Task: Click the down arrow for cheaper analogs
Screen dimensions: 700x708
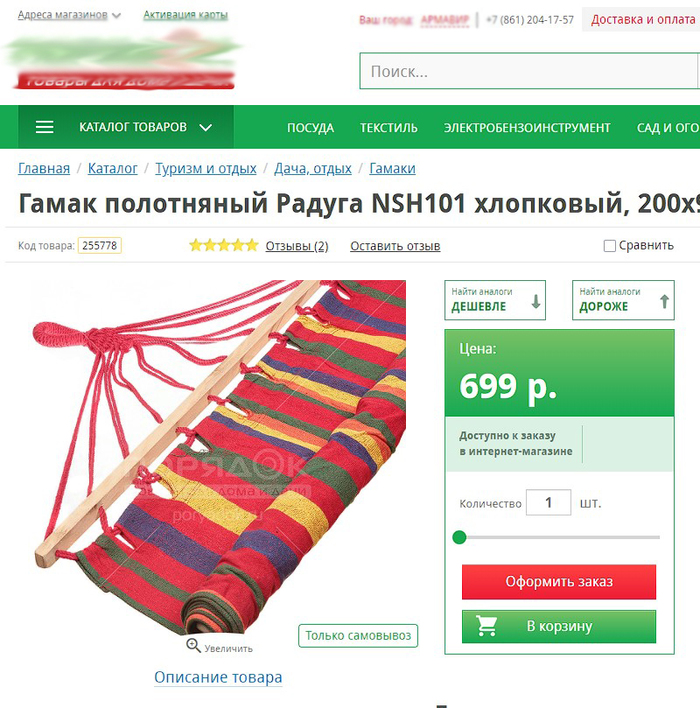Action: (536, 301)
